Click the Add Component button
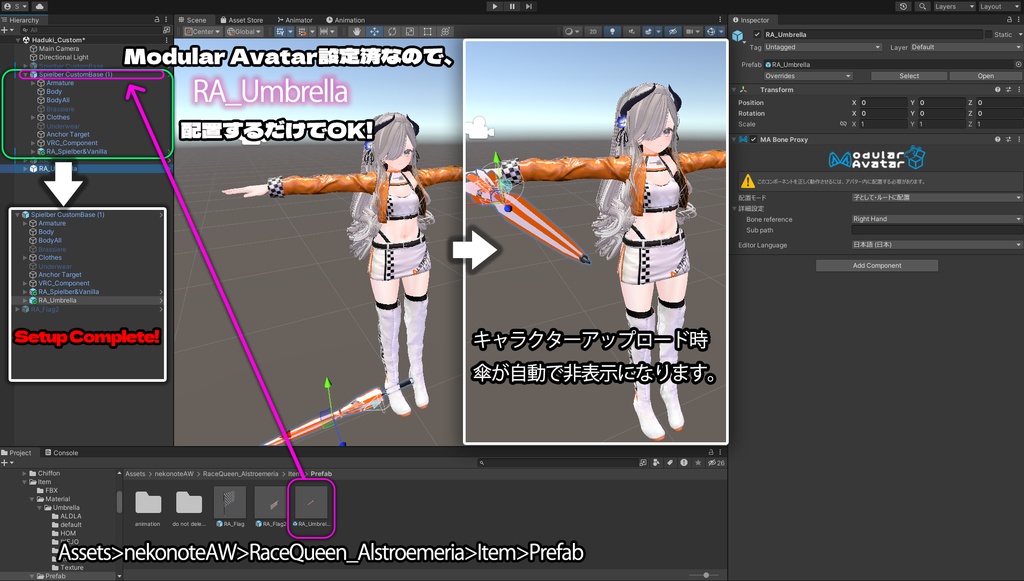This screenshot has height=581, width=1024. [876, 266]
